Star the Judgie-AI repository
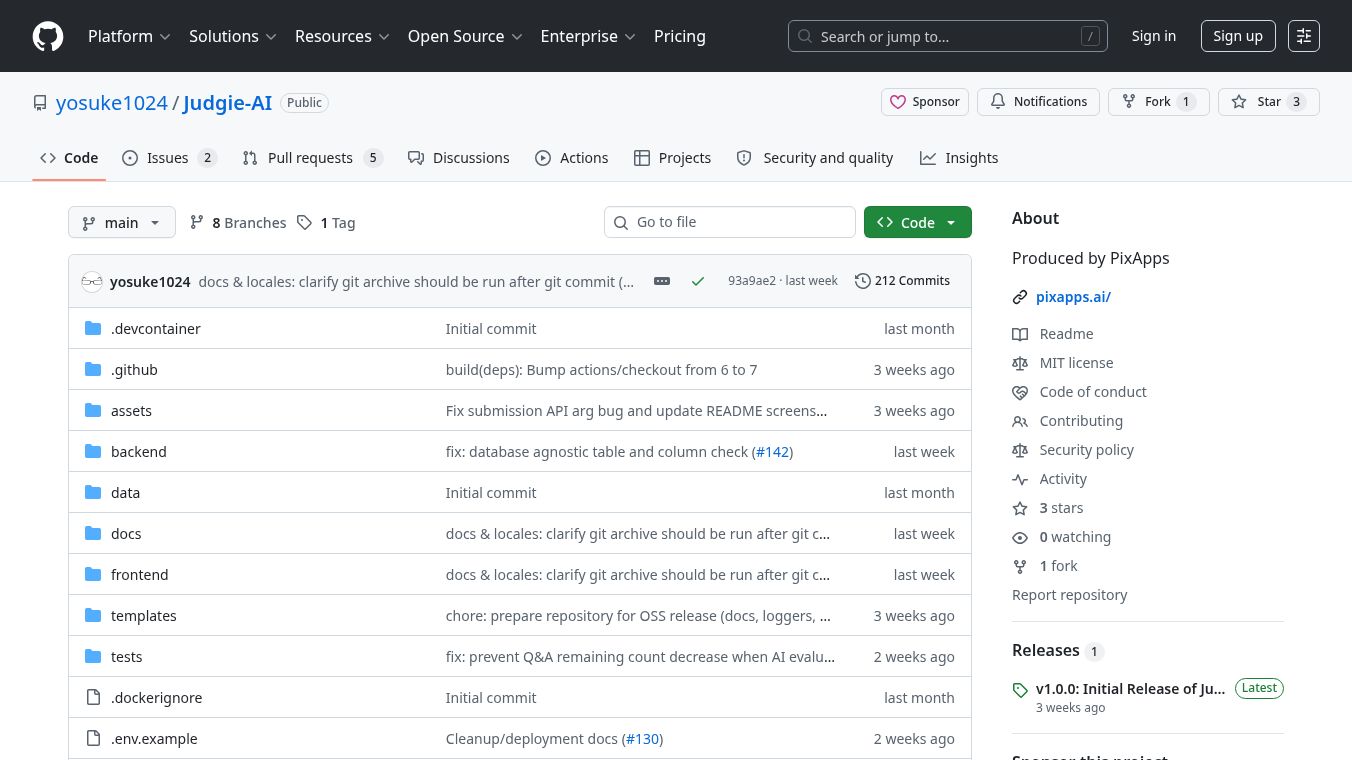 (1268, 102)
